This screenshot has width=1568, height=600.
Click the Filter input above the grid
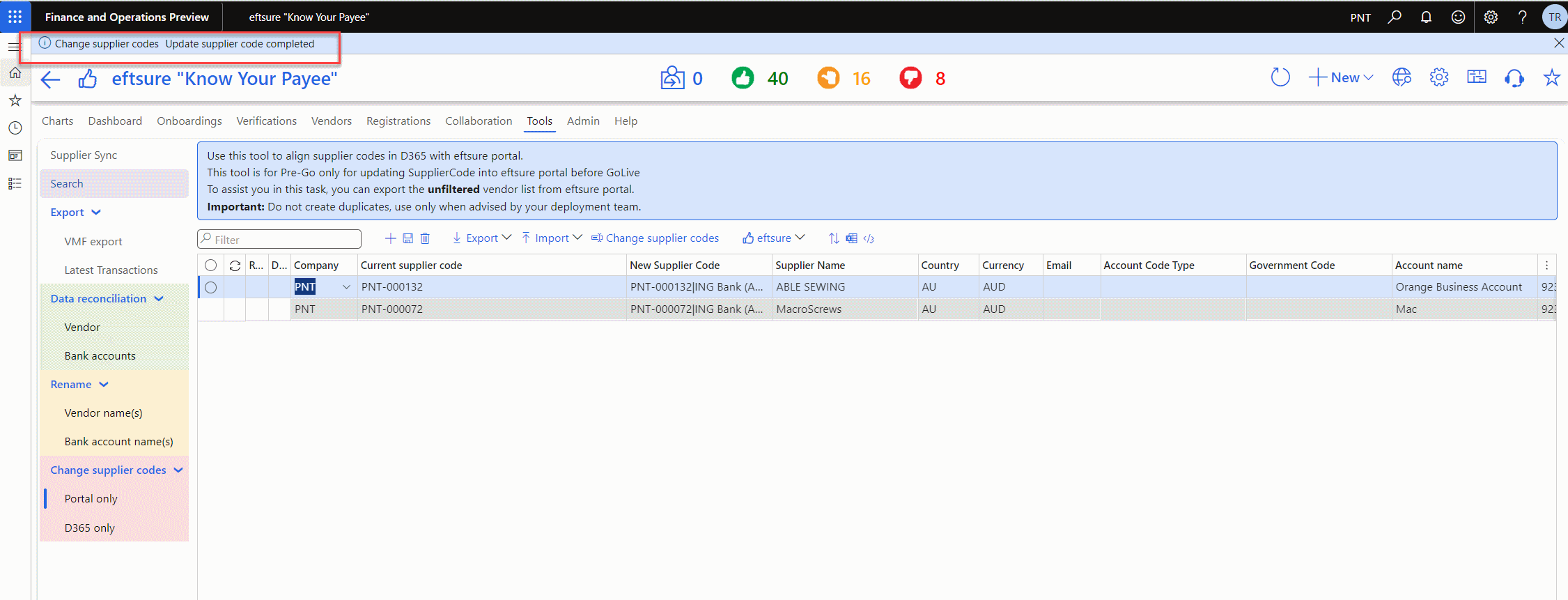coord(279,239)
